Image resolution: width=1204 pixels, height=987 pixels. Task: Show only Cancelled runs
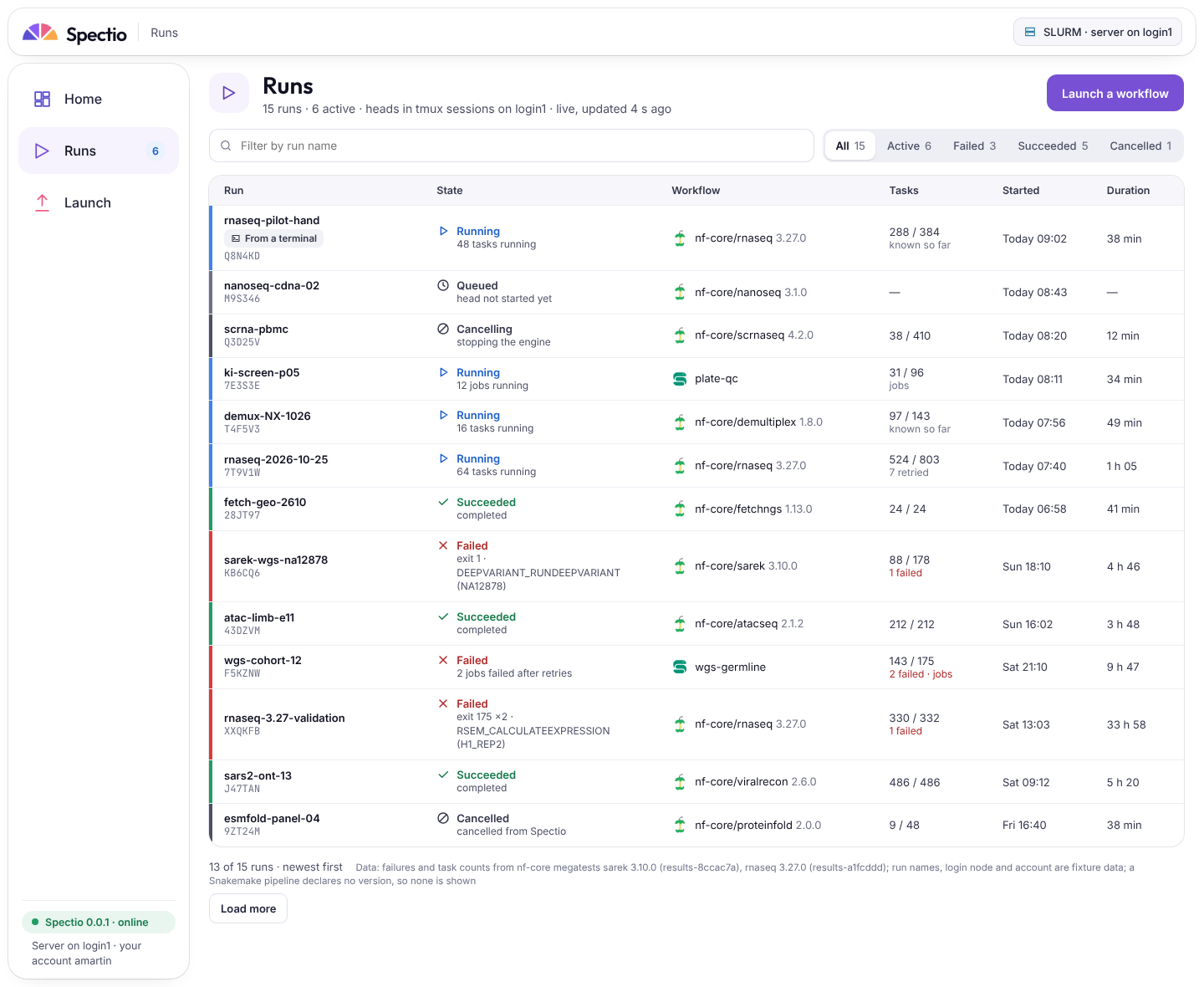(x=1140, y=146)
